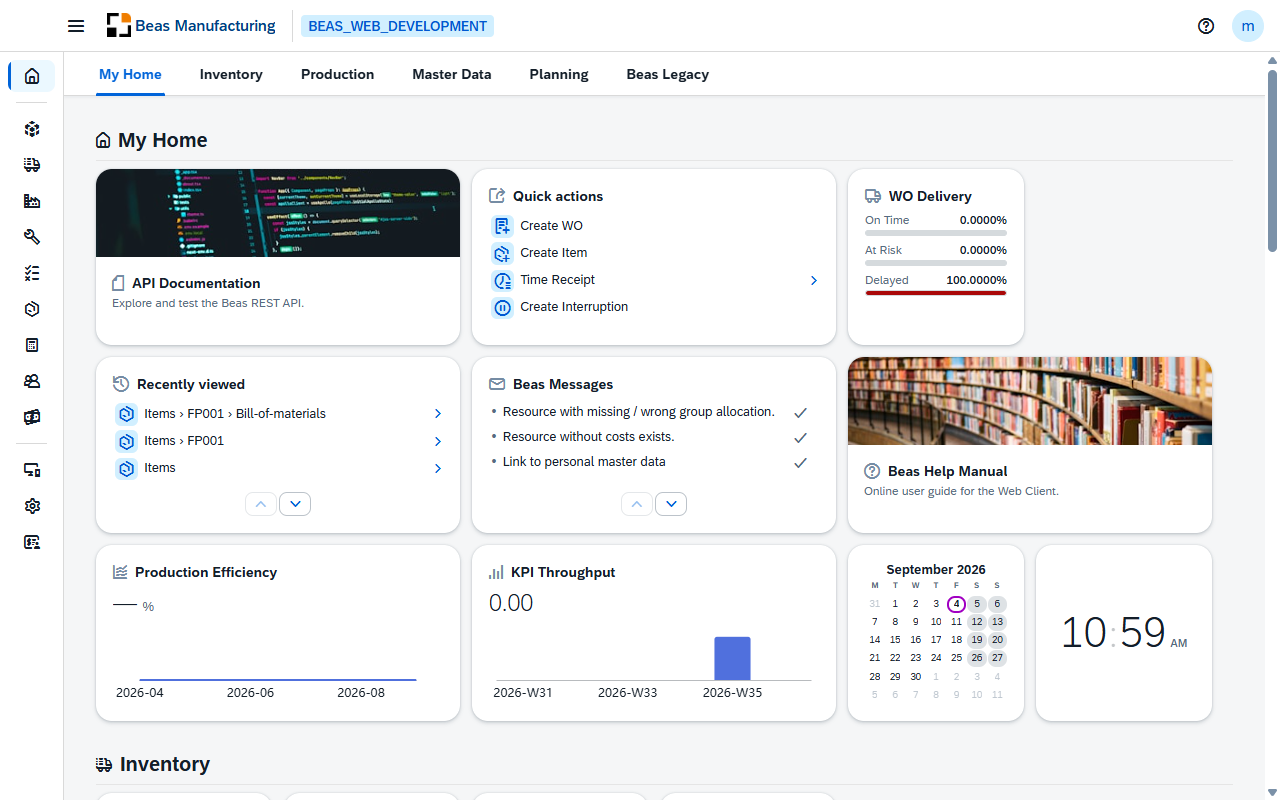Switch to the Inventory tab
Viewport: 1280px width, 800px height.
pyautogui.click(x=231, y=74)
